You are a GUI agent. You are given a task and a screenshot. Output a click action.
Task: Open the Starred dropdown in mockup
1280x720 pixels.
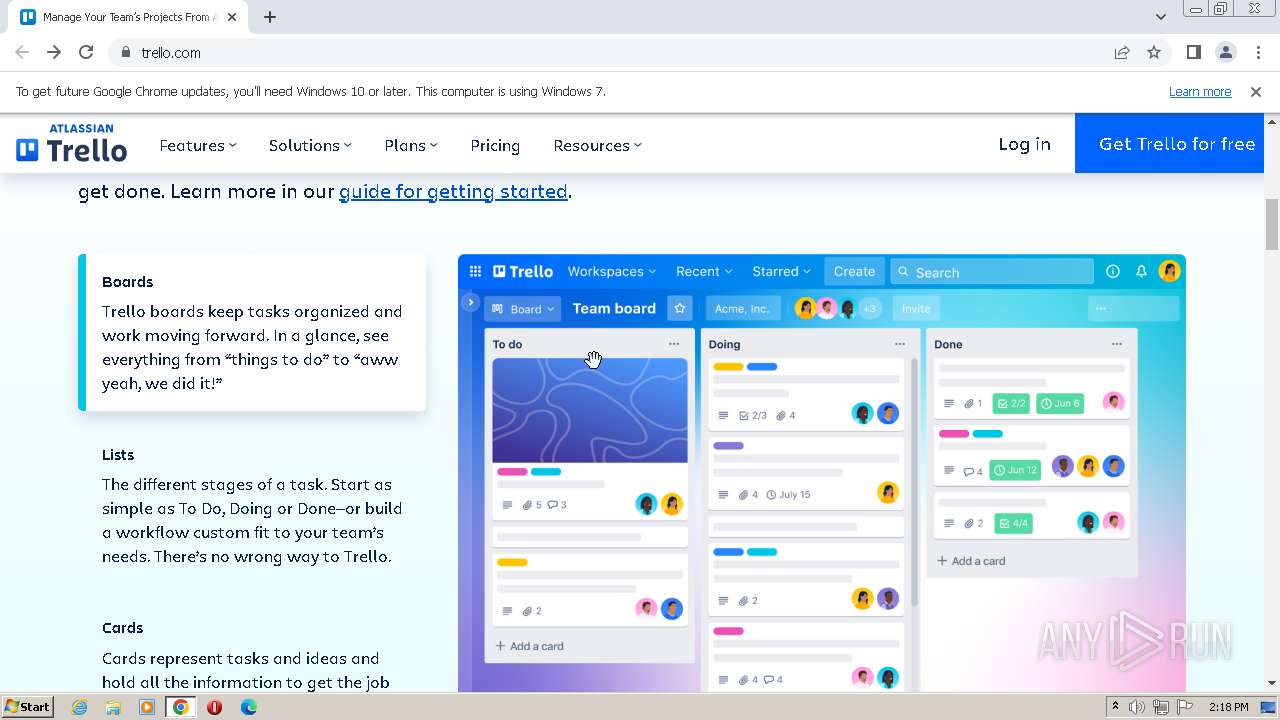781,271
